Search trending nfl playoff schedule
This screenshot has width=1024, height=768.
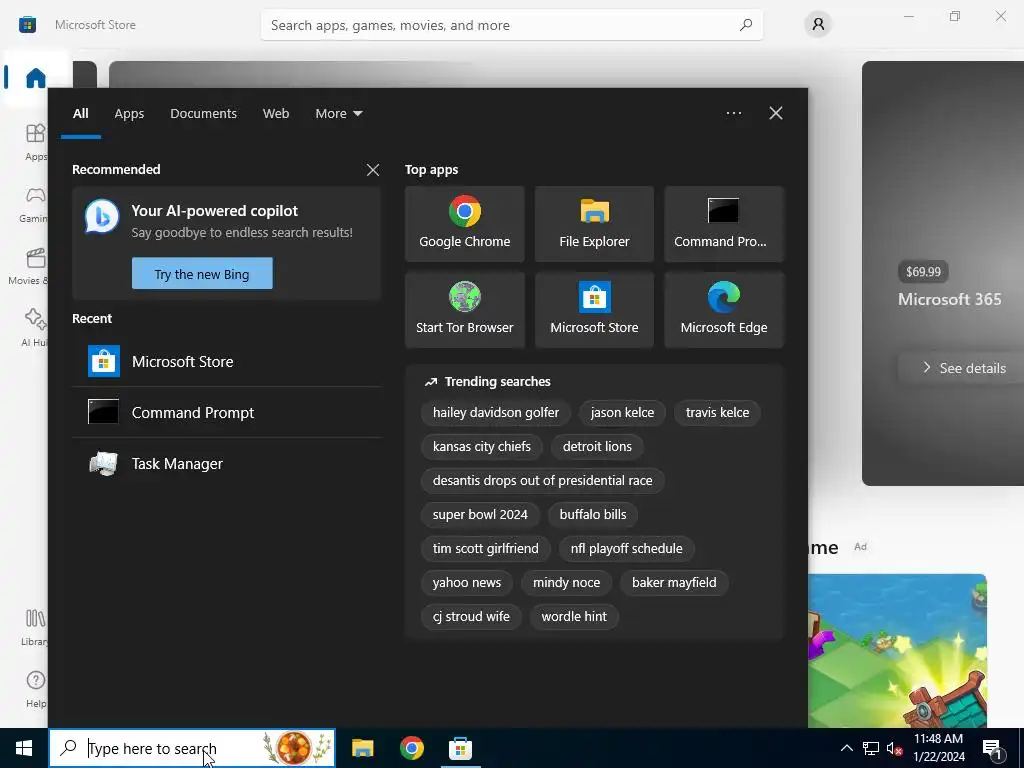tap(626, 549)
